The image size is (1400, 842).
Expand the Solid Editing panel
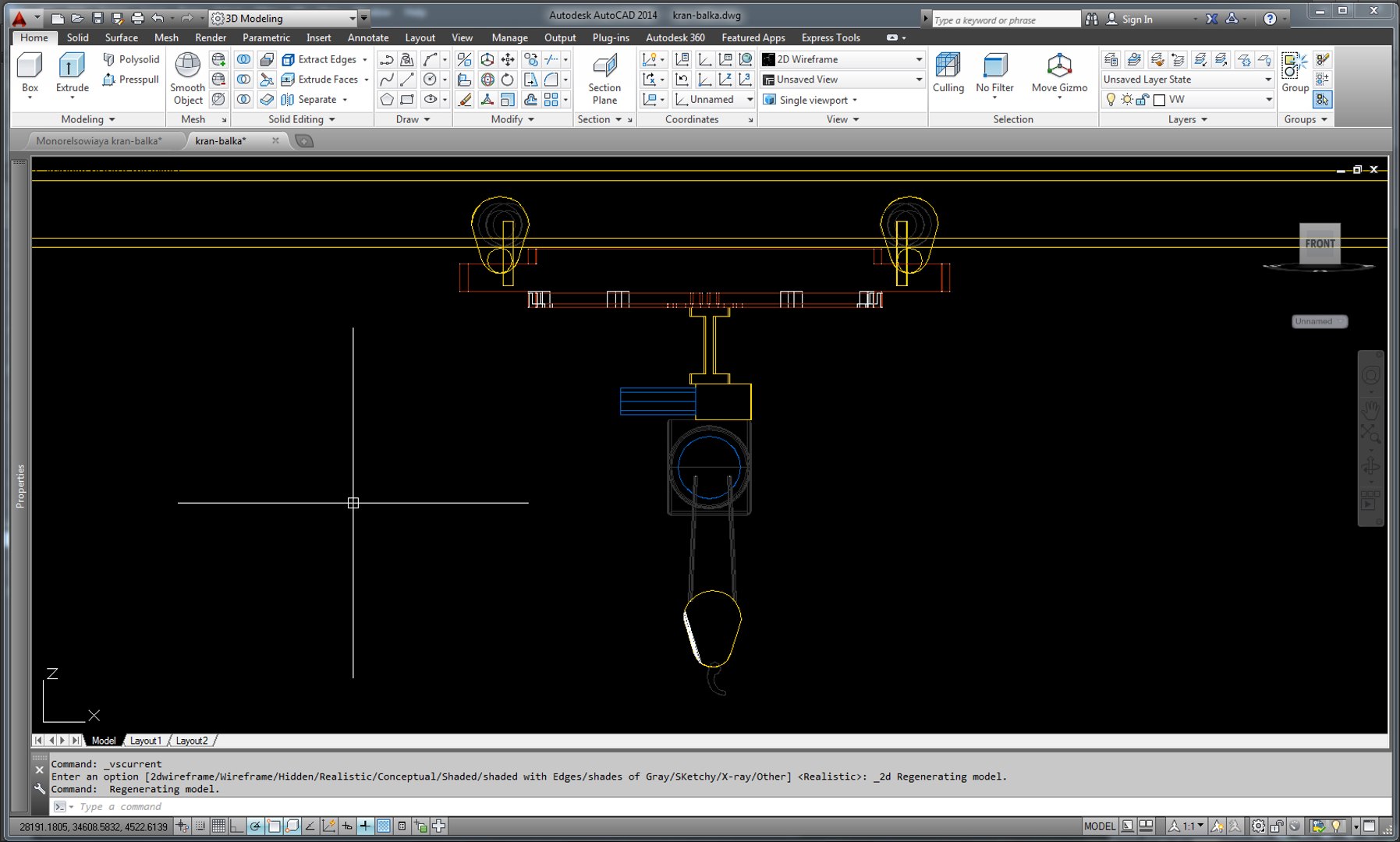click(x=302, y=120)
